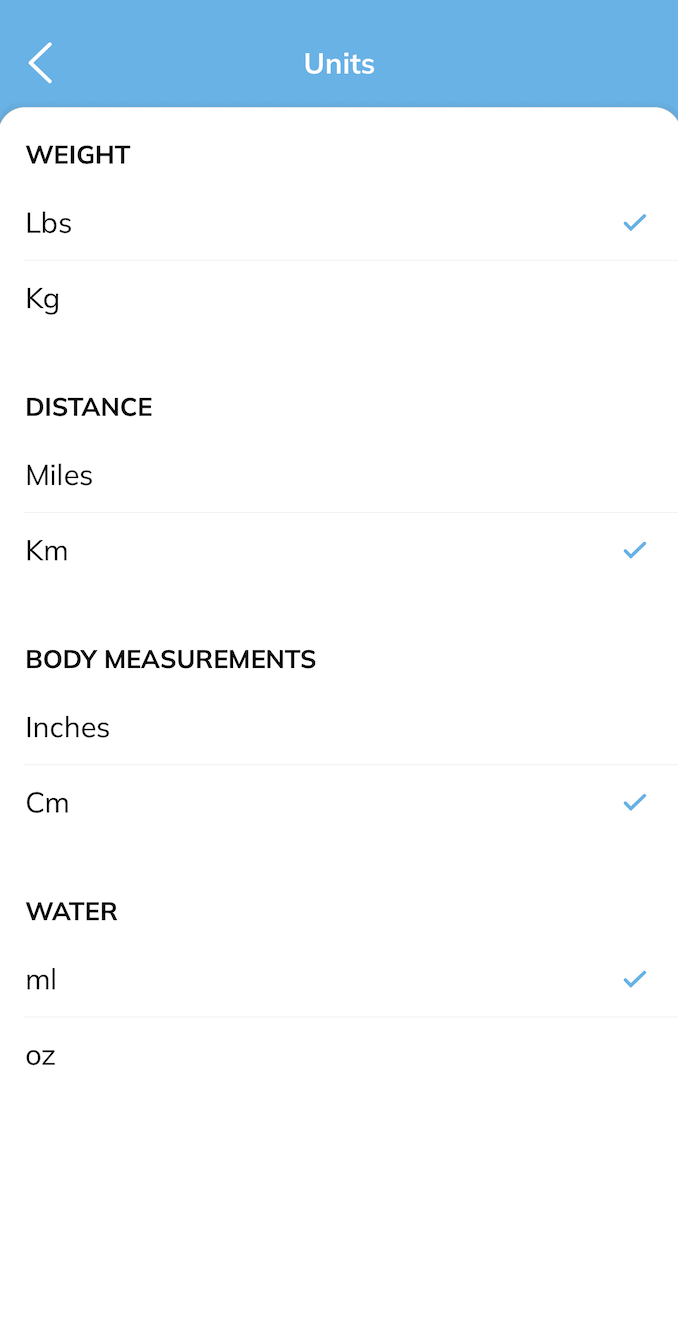The image size is (678, 1342).
Task: Click the checkmark next to Cm
Action: click(634, 802)
